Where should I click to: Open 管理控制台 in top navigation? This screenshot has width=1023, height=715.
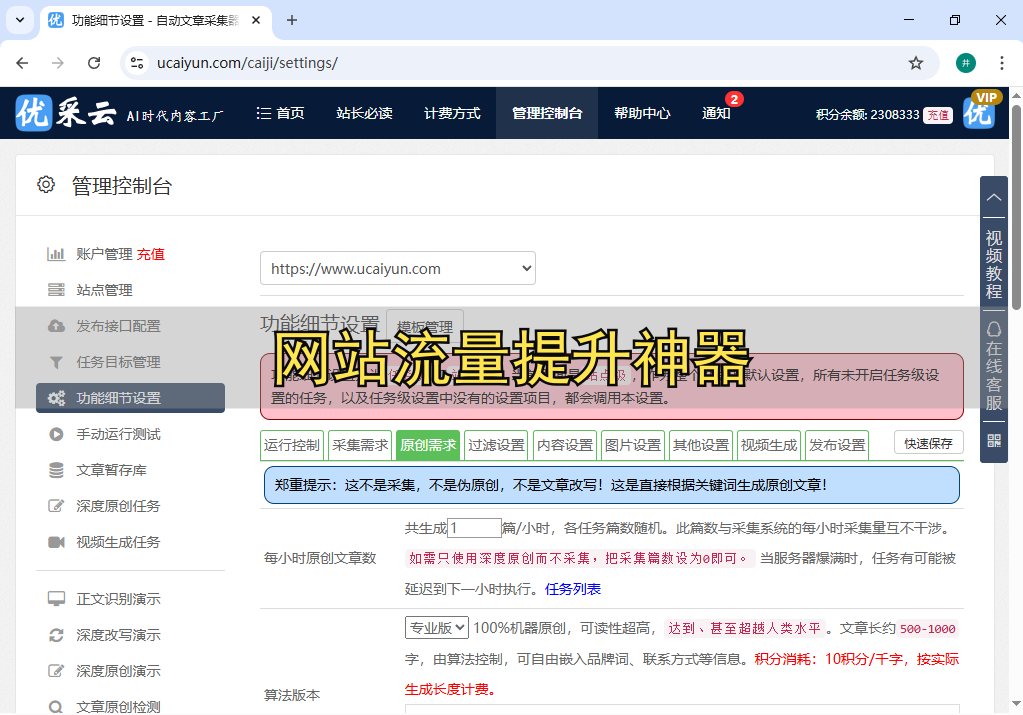coord(547,113)
